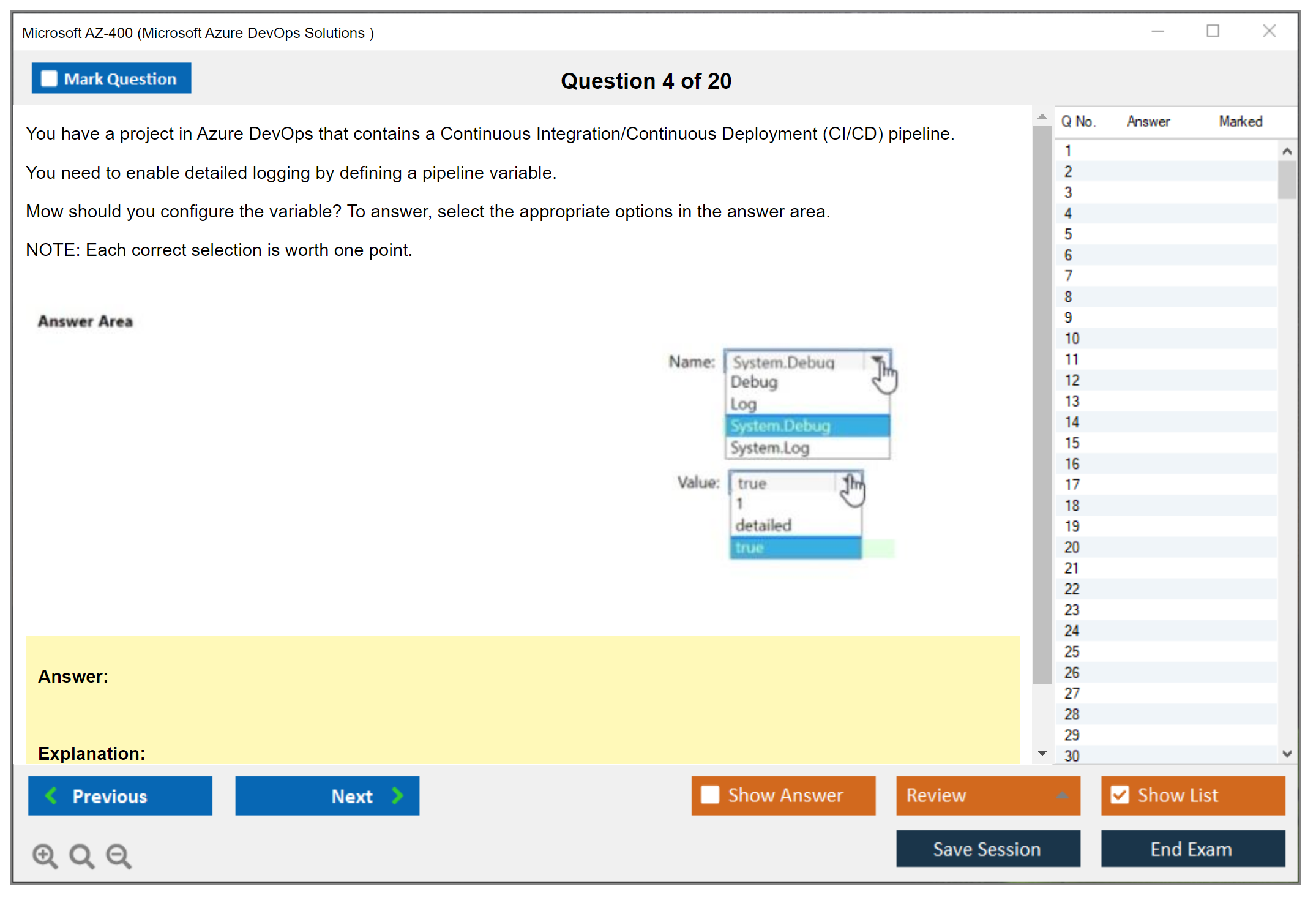This screenshot has height=900, width=1316.
Task: Click question pane scroll-down arrow
Action: (1042, 753)
